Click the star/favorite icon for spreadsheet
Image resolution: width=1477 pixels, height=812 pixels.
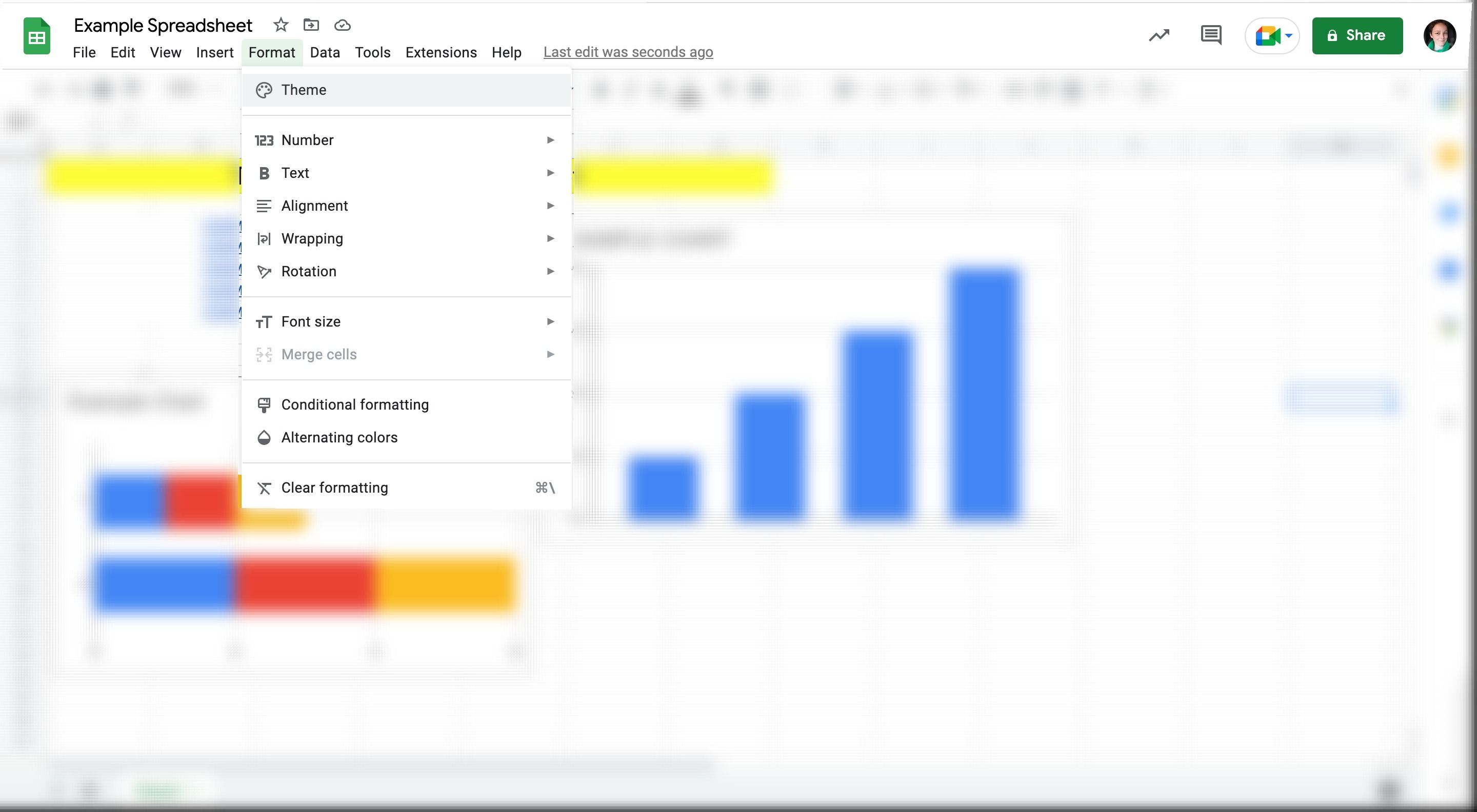(x=280, y=25)
